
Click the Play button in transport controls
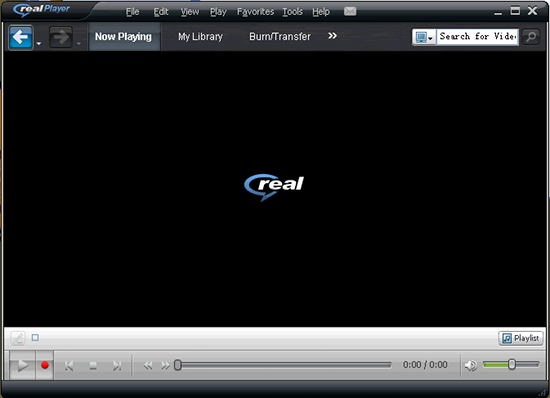click(22, 365)
